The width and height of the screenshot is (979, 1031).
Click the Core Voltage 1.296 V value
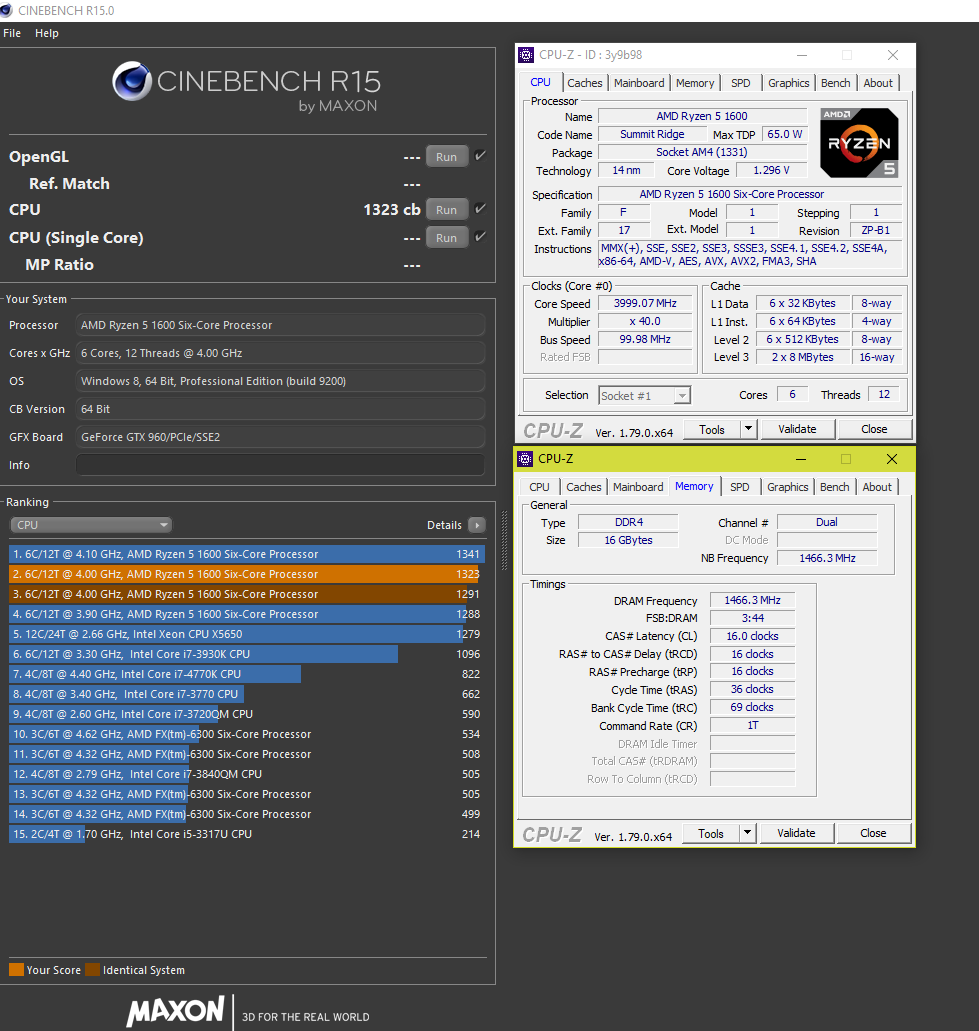(771, 170)
